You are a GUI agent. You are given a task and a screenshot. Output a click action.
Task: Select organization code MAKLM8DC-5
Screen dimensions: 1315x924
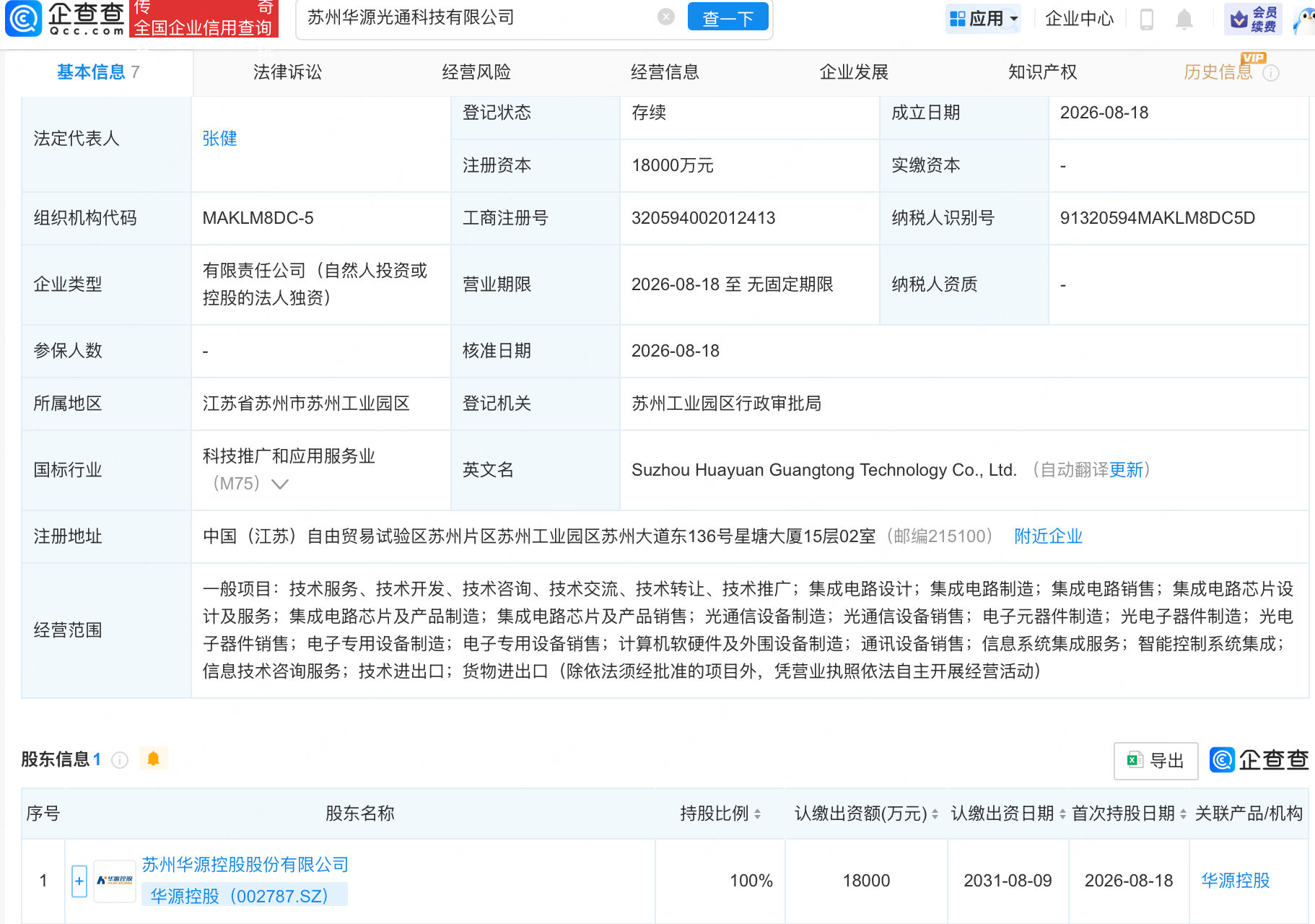click(x=258, y=218)
